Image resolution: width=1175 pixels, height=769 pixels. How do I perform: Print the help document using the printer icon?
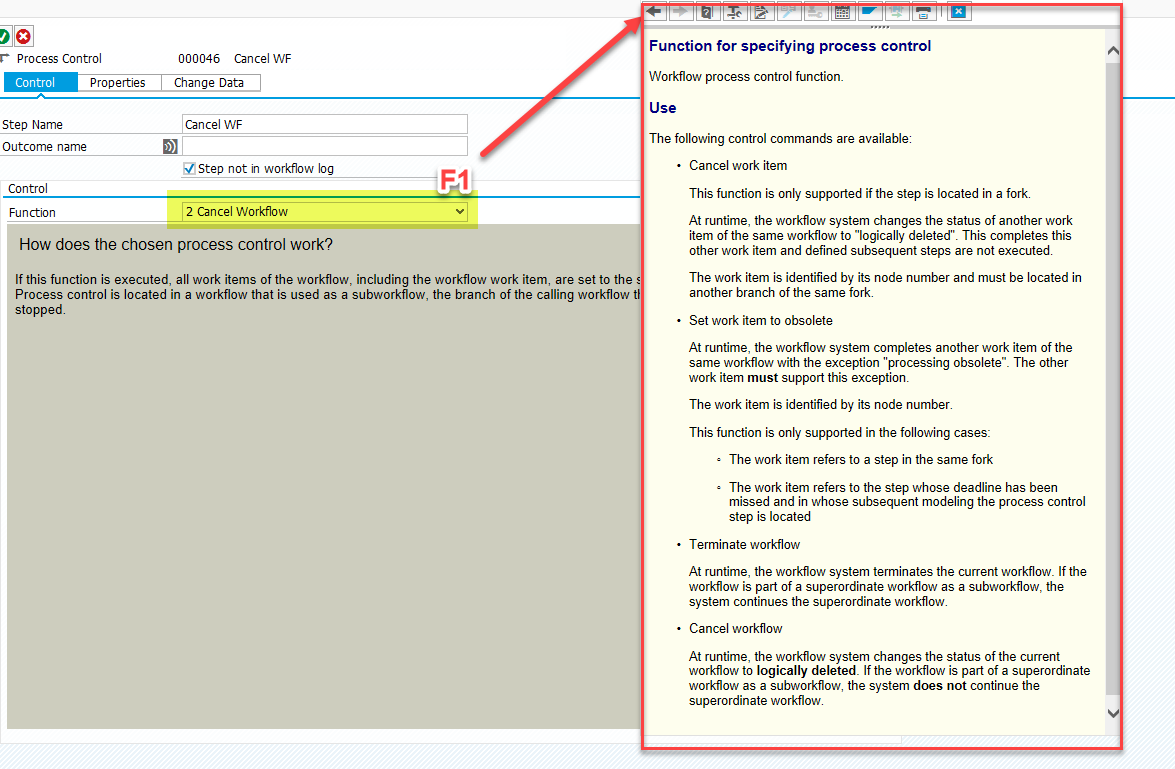tap(923, 11)
